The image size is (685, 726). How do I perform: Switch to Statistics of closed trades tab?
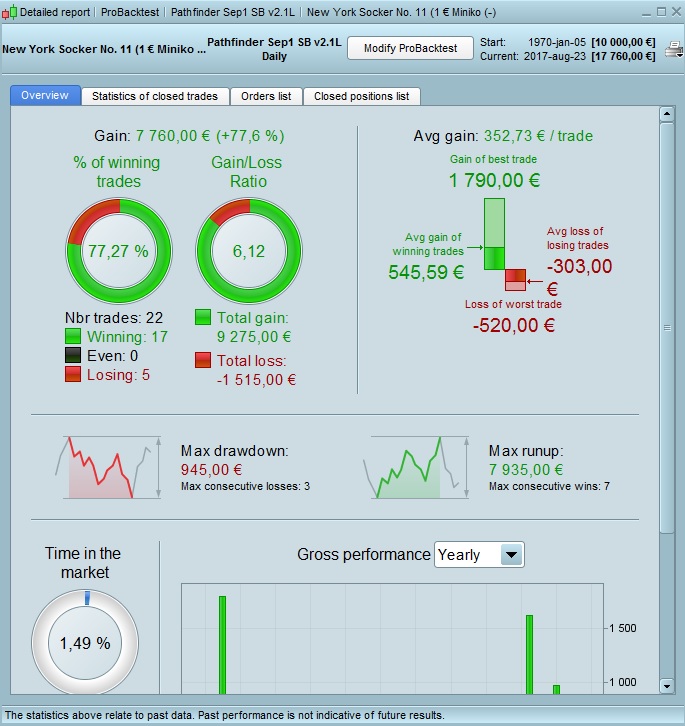pyautogui.click(x=155, y=96)
